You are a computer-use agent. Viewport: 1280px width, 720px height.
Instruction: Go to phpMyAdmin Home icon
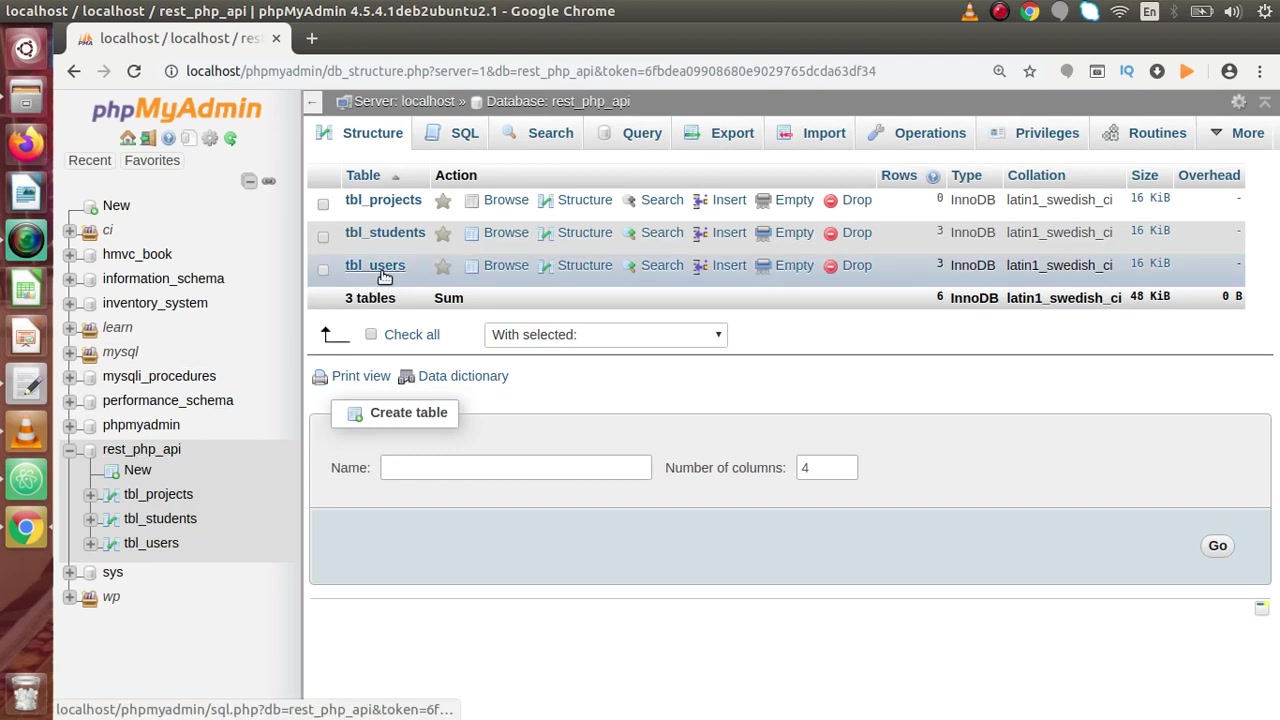point(128,138)
